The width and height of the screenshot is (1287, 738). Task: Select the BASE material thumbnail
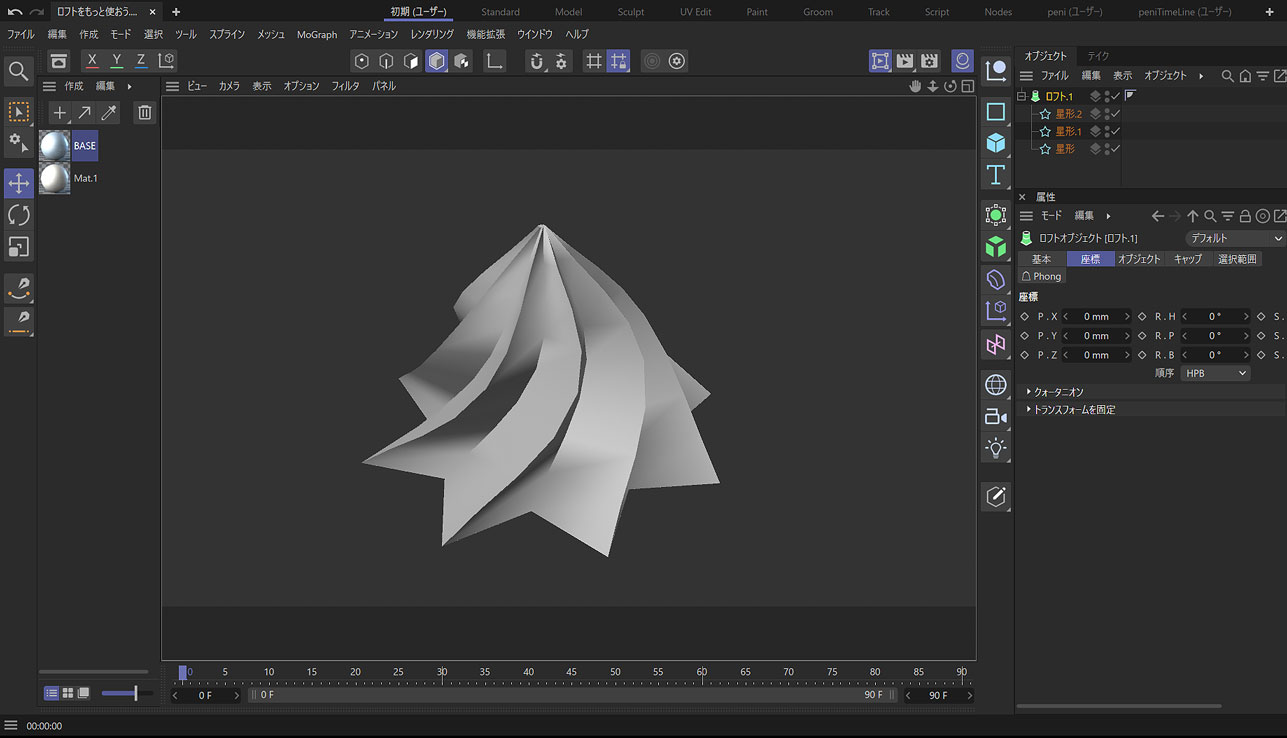point(54,146)
